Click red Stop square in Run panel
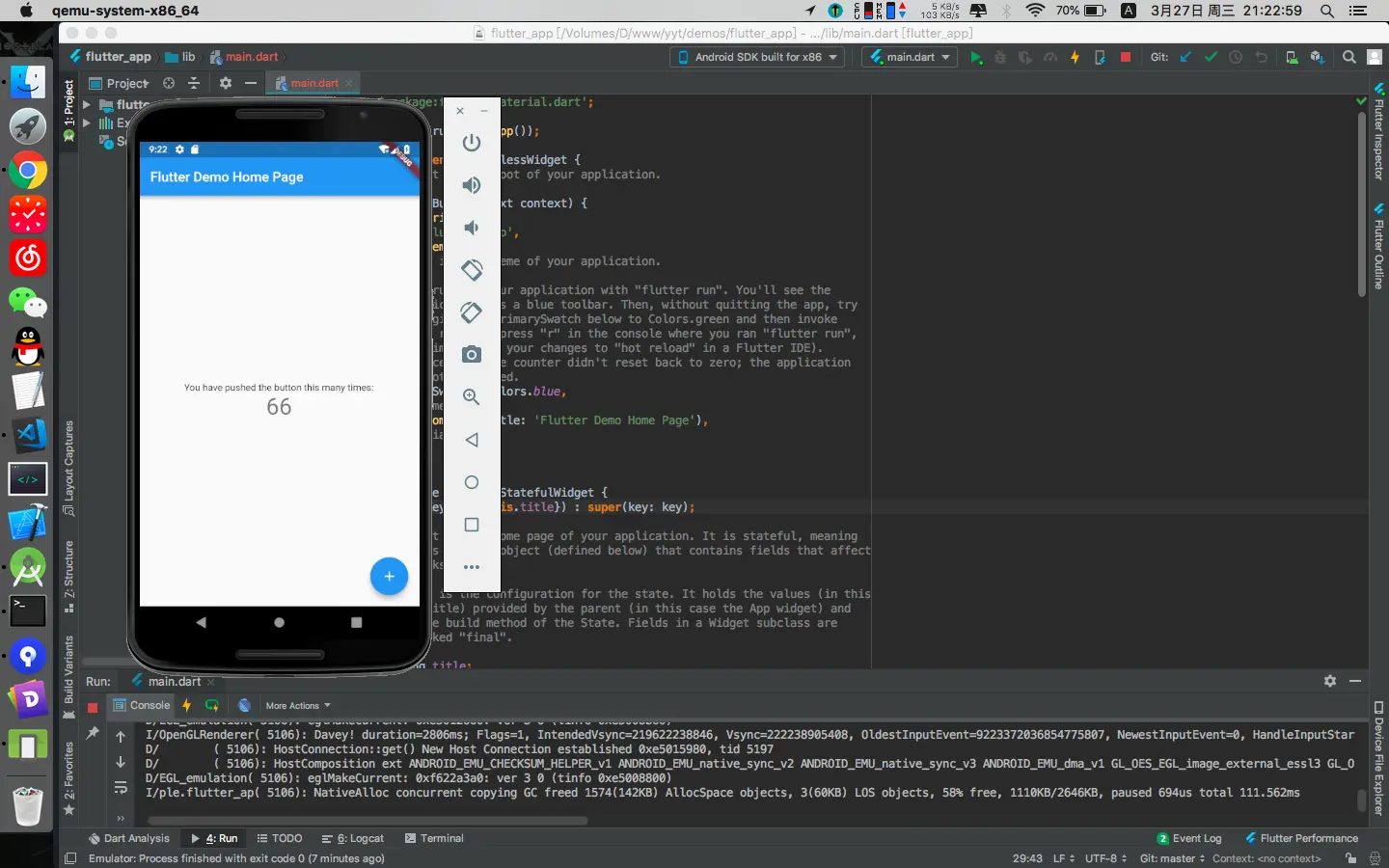This screenshot has height=868, width=1389. (x=93, y=707)
